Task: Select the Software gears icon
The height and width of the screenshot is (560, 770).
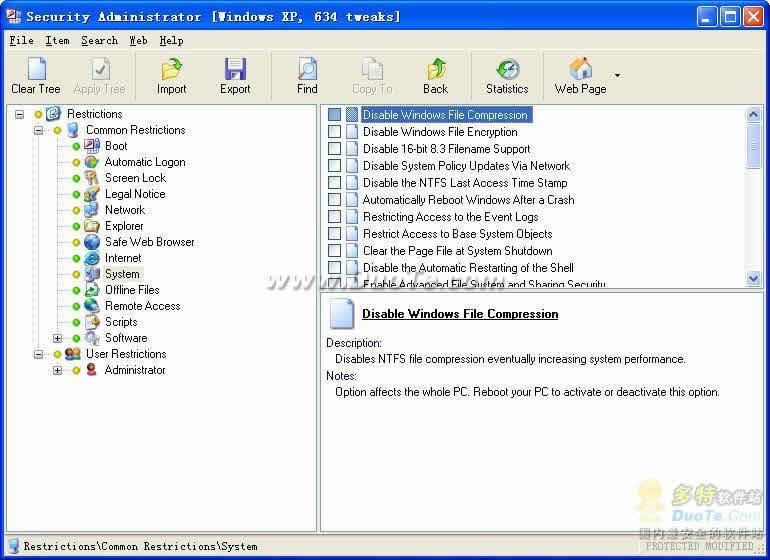Action: point(92,338)
